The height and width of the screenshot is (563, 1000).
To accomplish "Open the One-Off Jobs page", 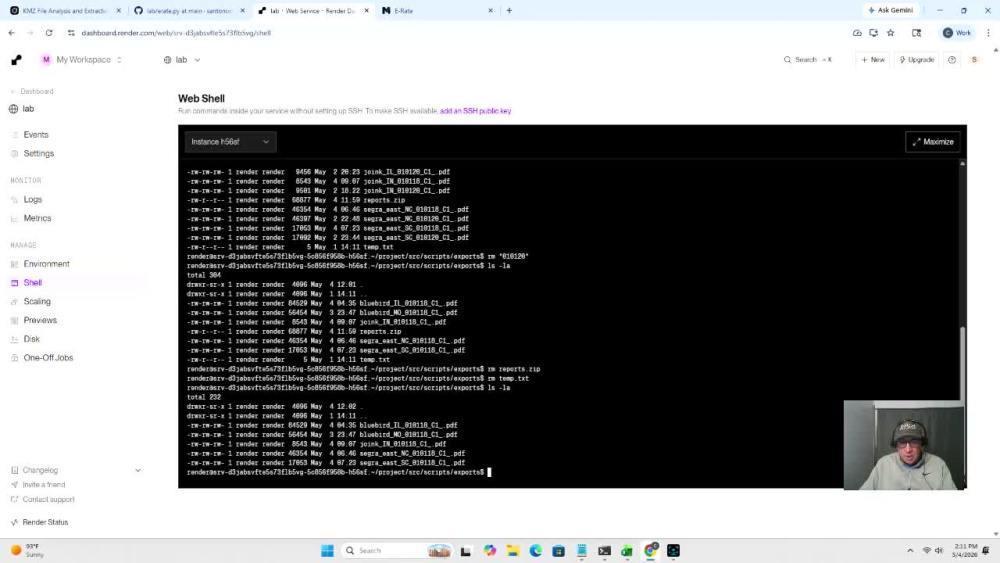I will tap(48, 358).
